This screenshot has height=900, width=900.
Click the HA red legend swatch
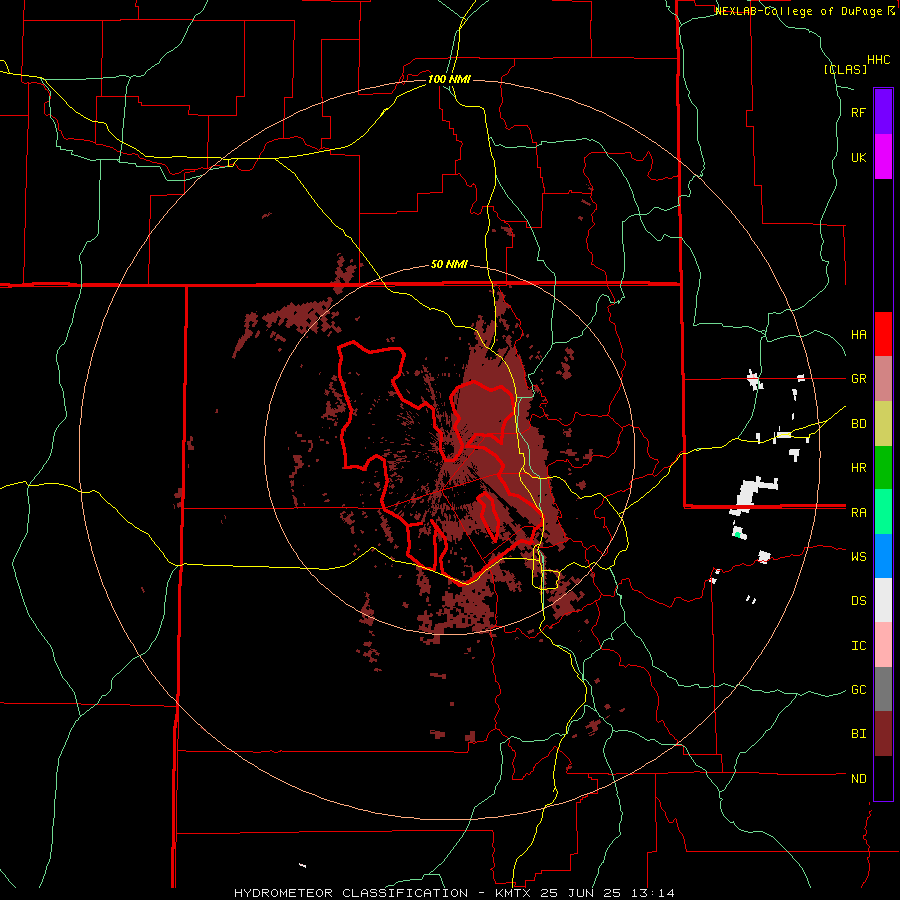[x=883, y=334]
